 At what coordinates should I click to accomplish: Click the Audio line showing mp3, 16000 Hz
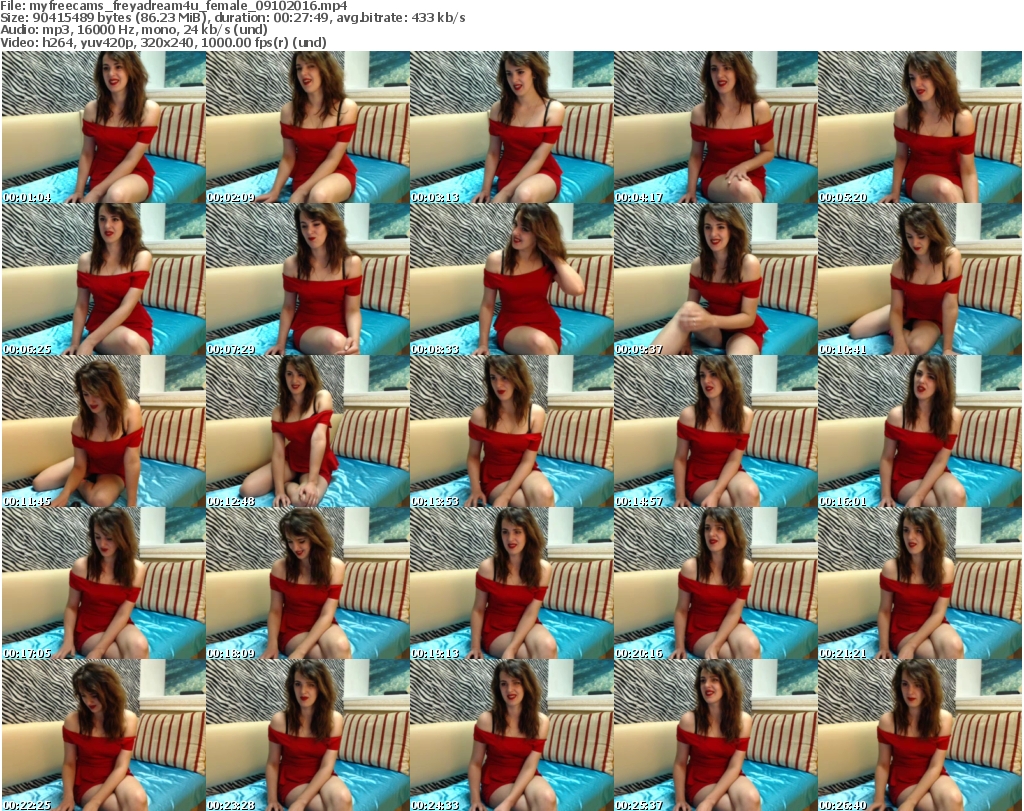click(134, 30)
